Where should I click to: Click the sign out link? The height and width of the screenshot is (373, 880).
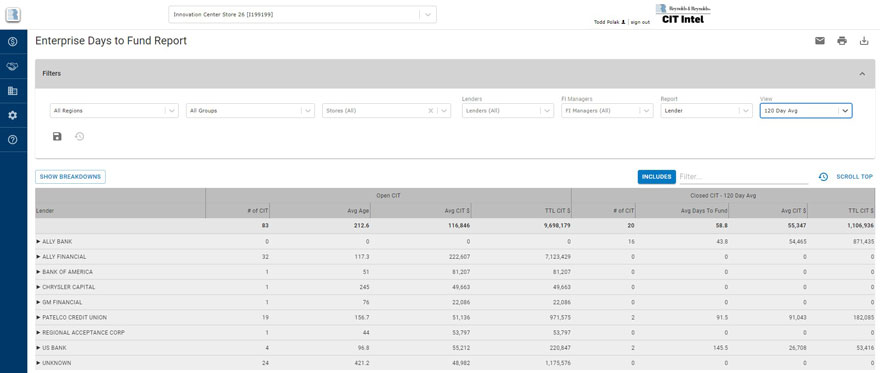640,22
